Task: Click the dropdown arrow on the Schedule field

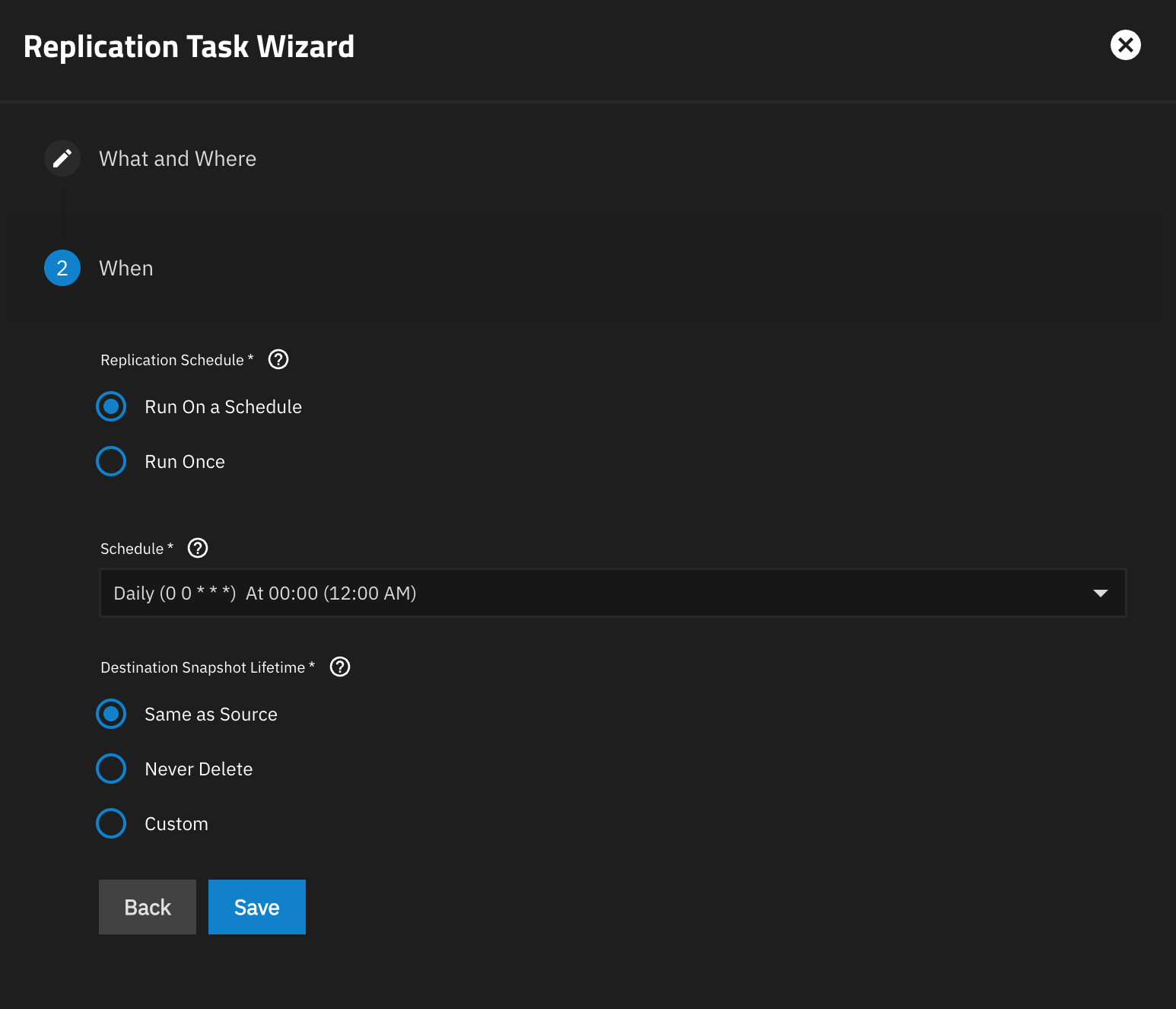Action: click(1101, 592)
